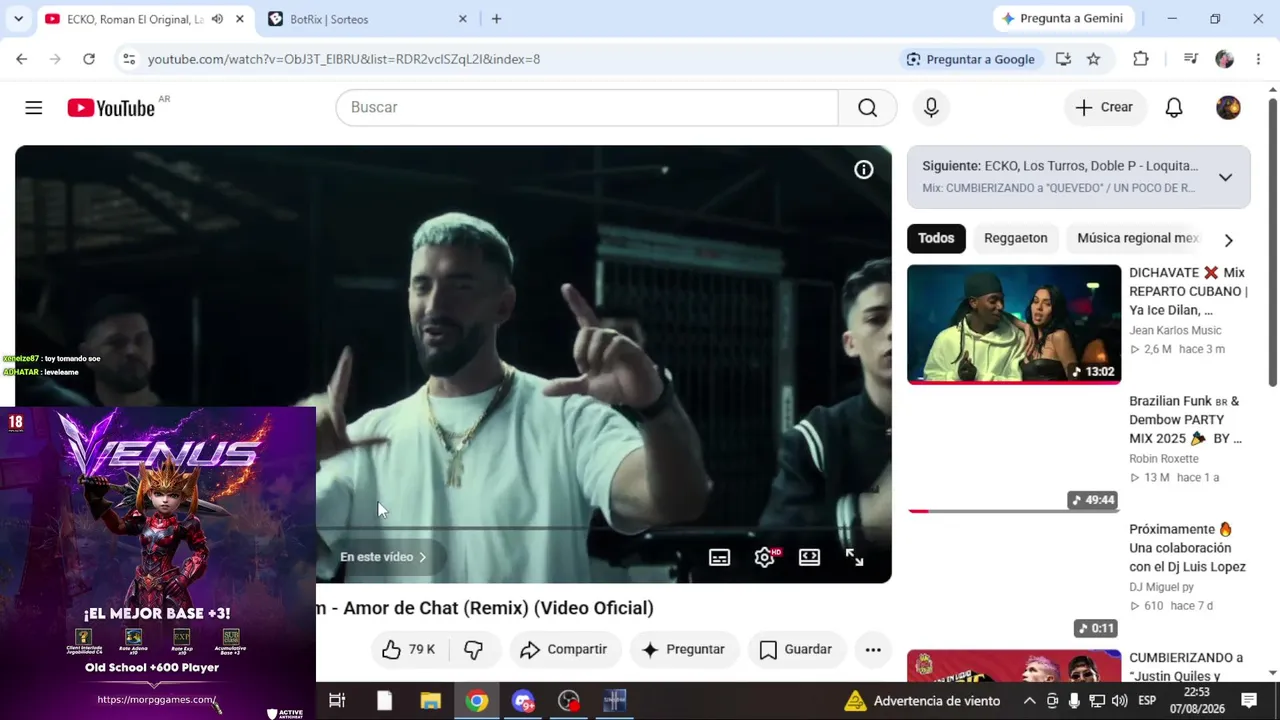Like the video with 79 K
Viewport: 1280px width, 720px height.
(408, 650)
